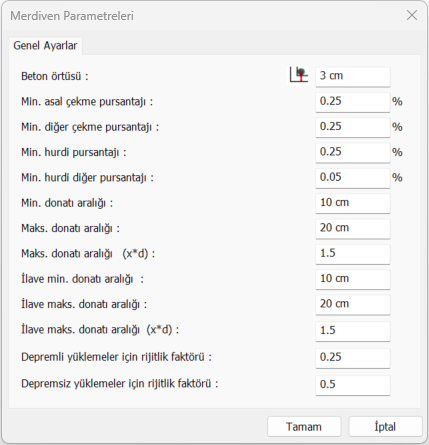The width and height of the screenshot is (429, 445).
Task: Select the Genel Ayarlar tab
Action: [45, 46]
